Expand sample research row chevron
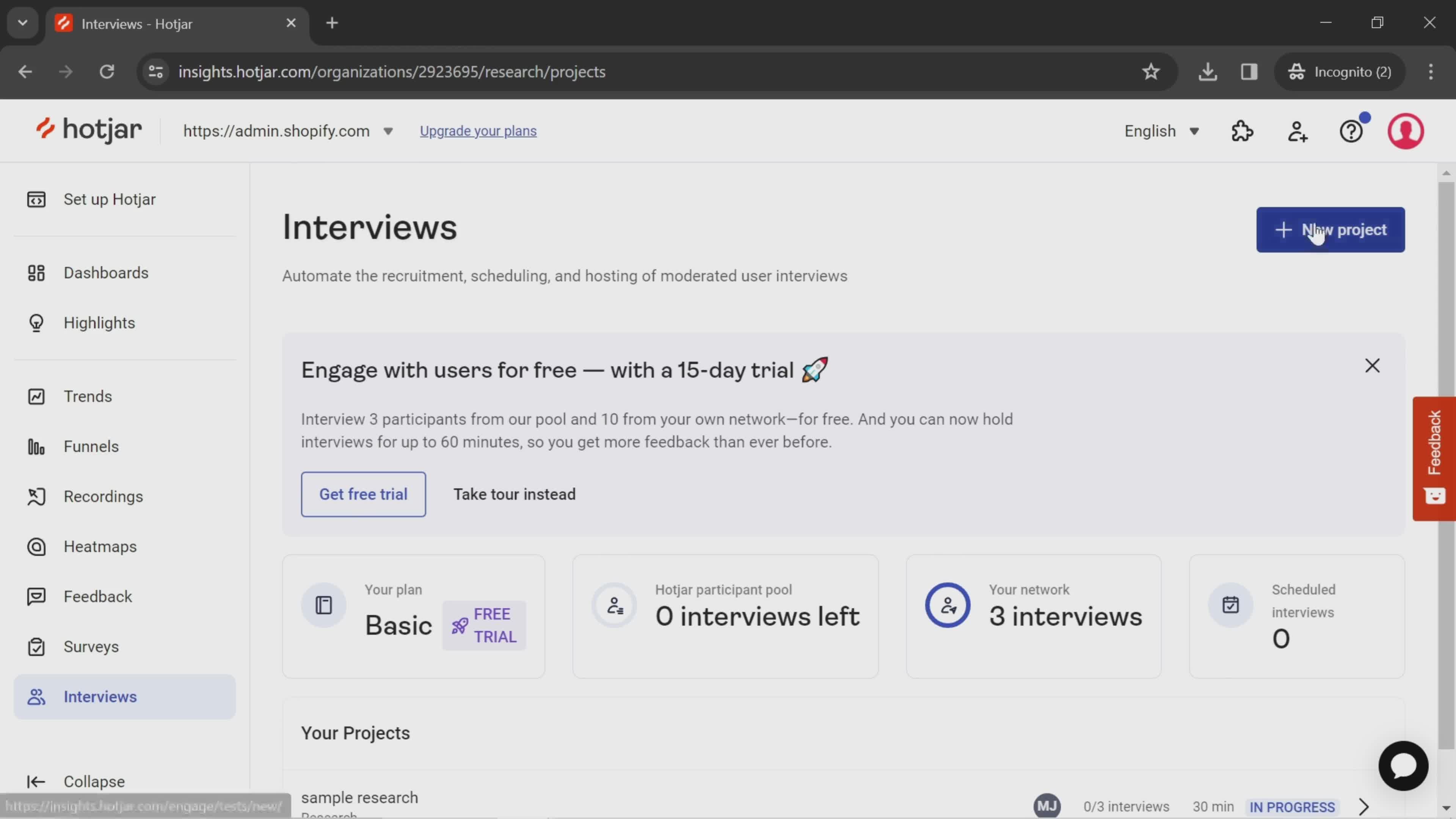The height and width of the screenshot is (819, 1456). [x=1364, y=806]
